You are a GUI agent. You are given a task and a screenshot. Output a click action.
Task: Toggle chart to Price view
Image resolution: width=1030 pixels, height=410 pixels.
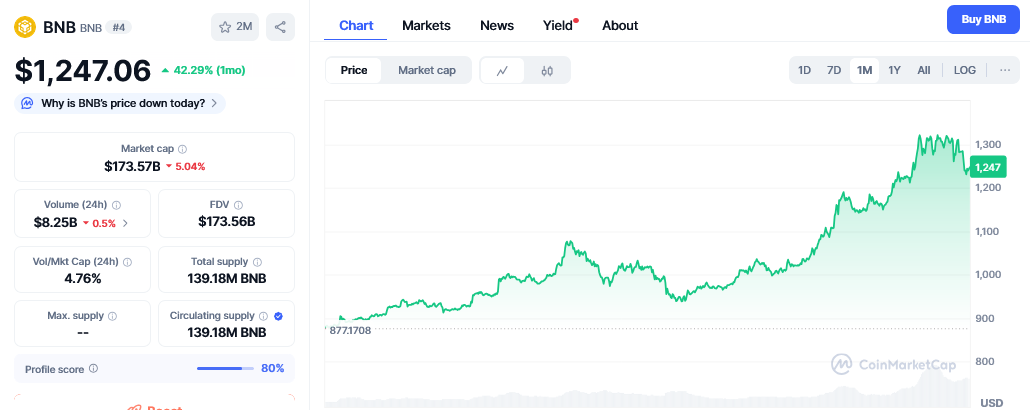[354, 70]
